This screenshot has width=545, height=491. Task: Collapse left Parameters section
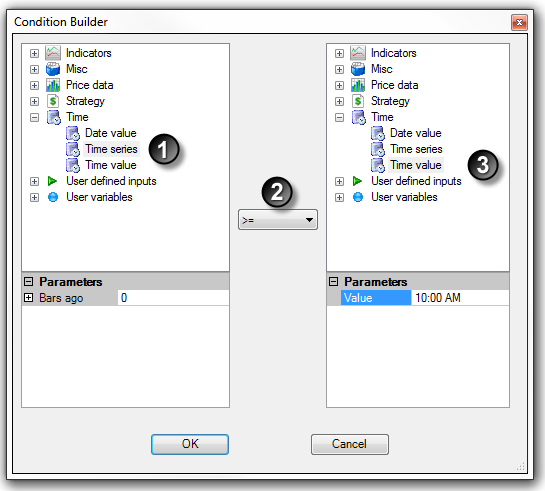(x=29, y=281)
